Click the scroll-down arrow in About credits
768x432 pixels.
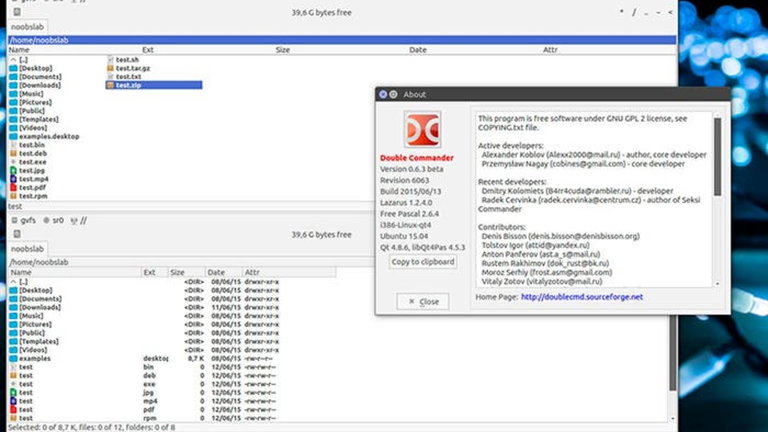click(718, 284)
